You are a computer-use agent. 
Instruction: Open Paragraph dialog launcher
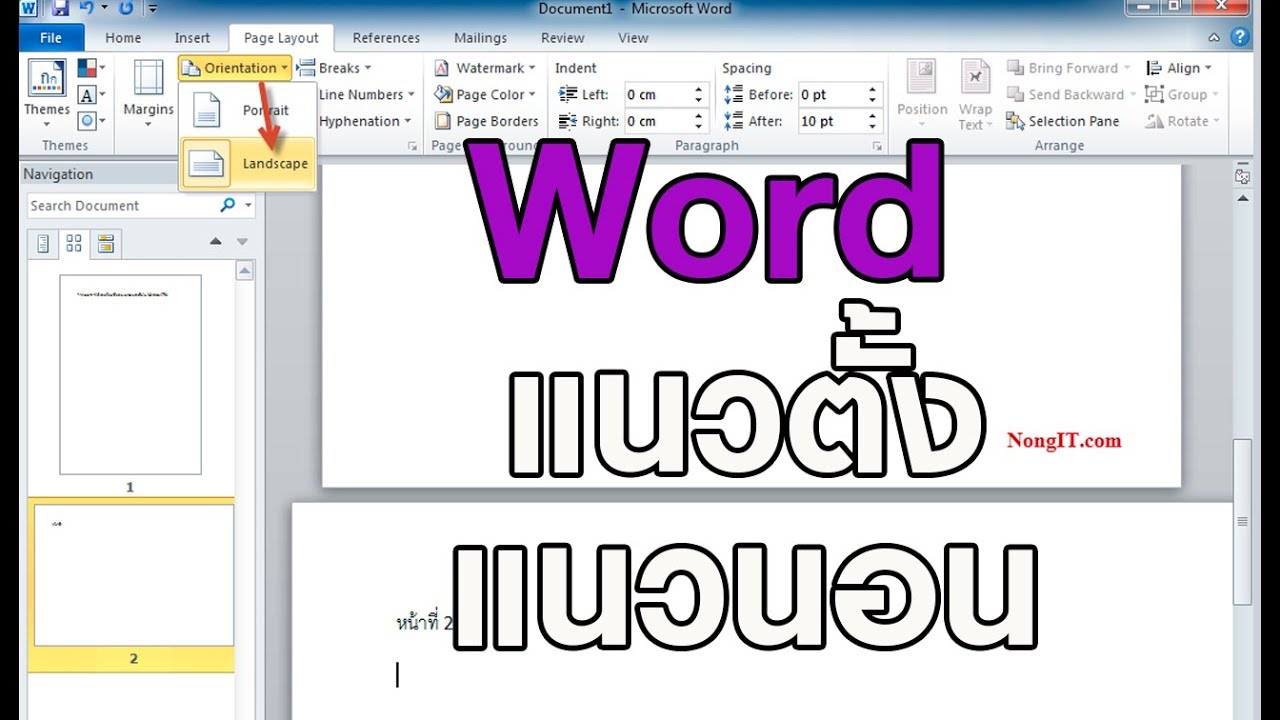pos(877,146)
